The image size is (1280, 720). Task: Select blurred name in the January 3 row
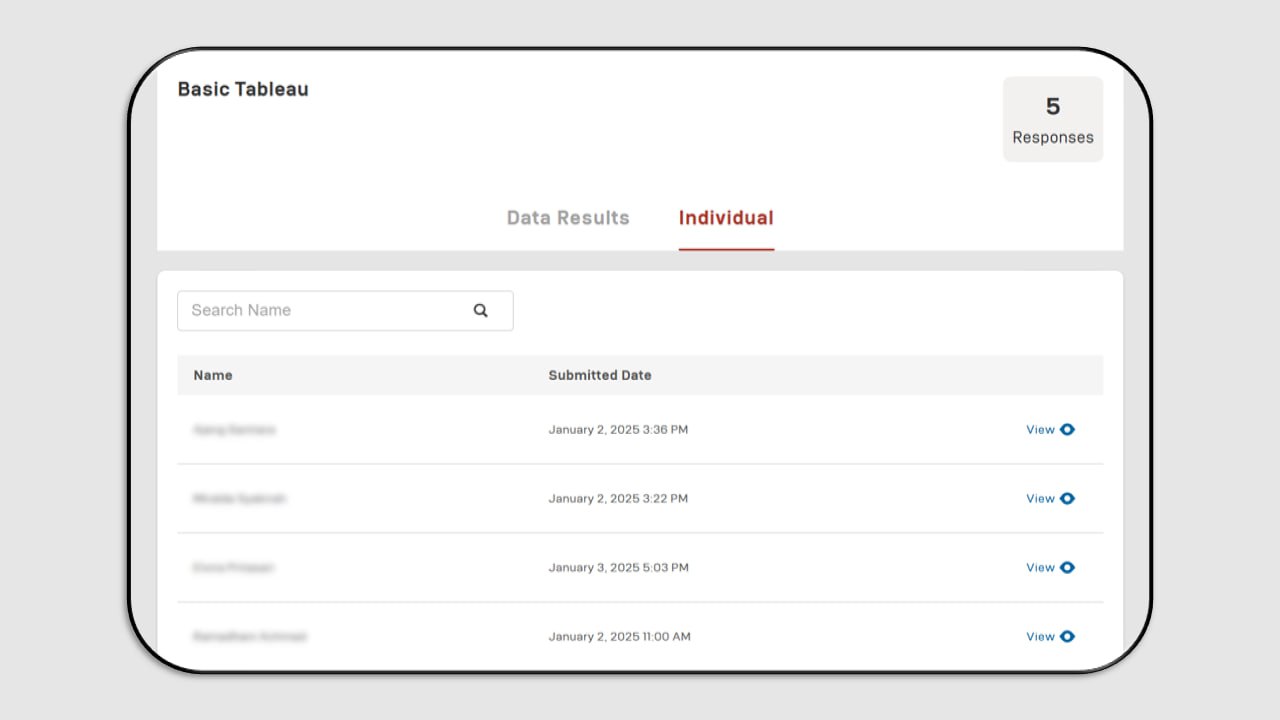pos(233,568)
